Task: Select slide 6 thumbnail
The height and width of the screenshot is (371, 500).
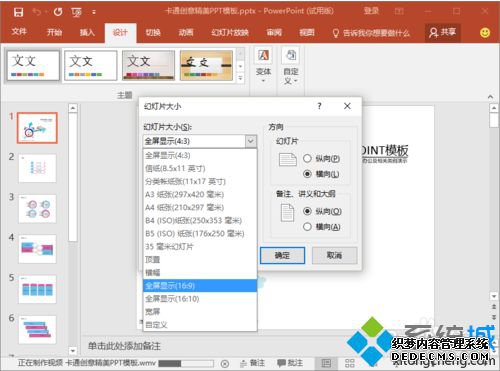Action: pos(37,330)
